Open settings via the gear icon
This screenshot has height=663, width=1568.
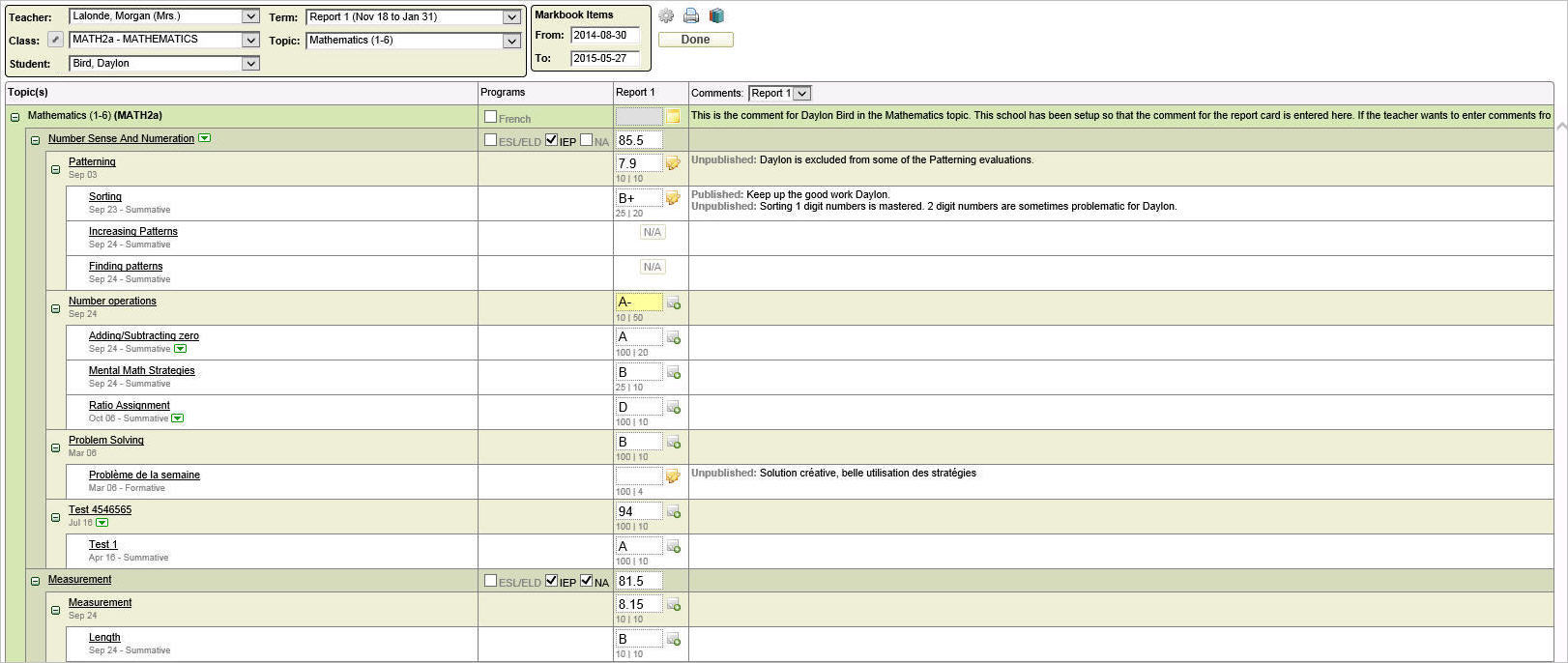[666, 15]
